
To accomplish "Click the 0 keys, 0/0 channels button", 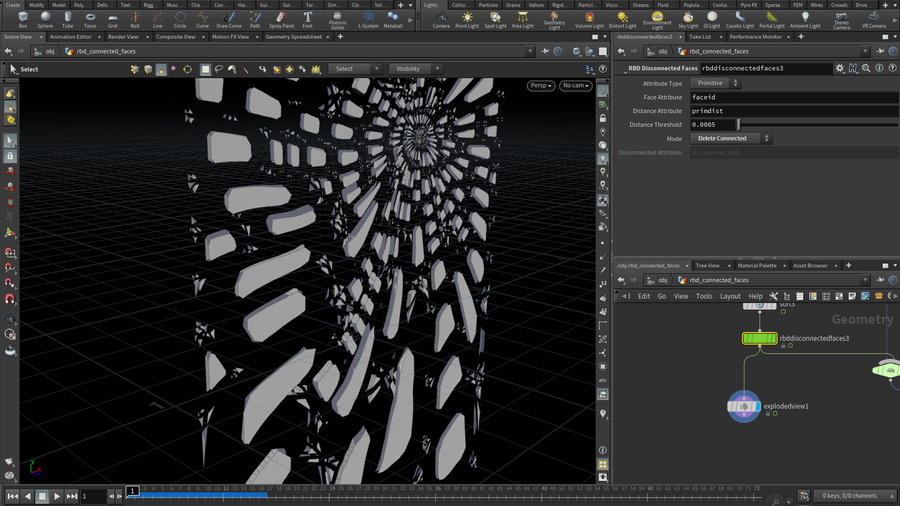I will 848,496.
